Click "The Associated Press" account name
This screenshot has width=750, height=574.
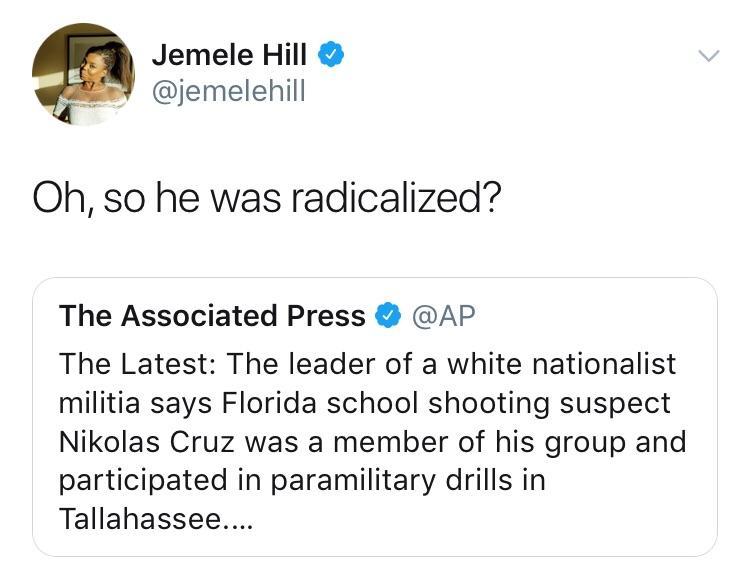pyautogui.click(x=212, y=317)
